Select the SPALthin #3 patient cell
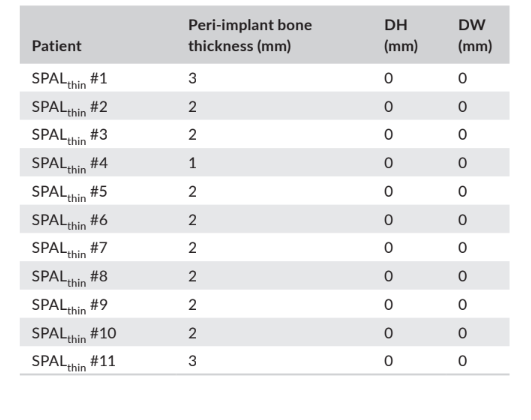This screenshot has width=531, height=420. (69, 136)
